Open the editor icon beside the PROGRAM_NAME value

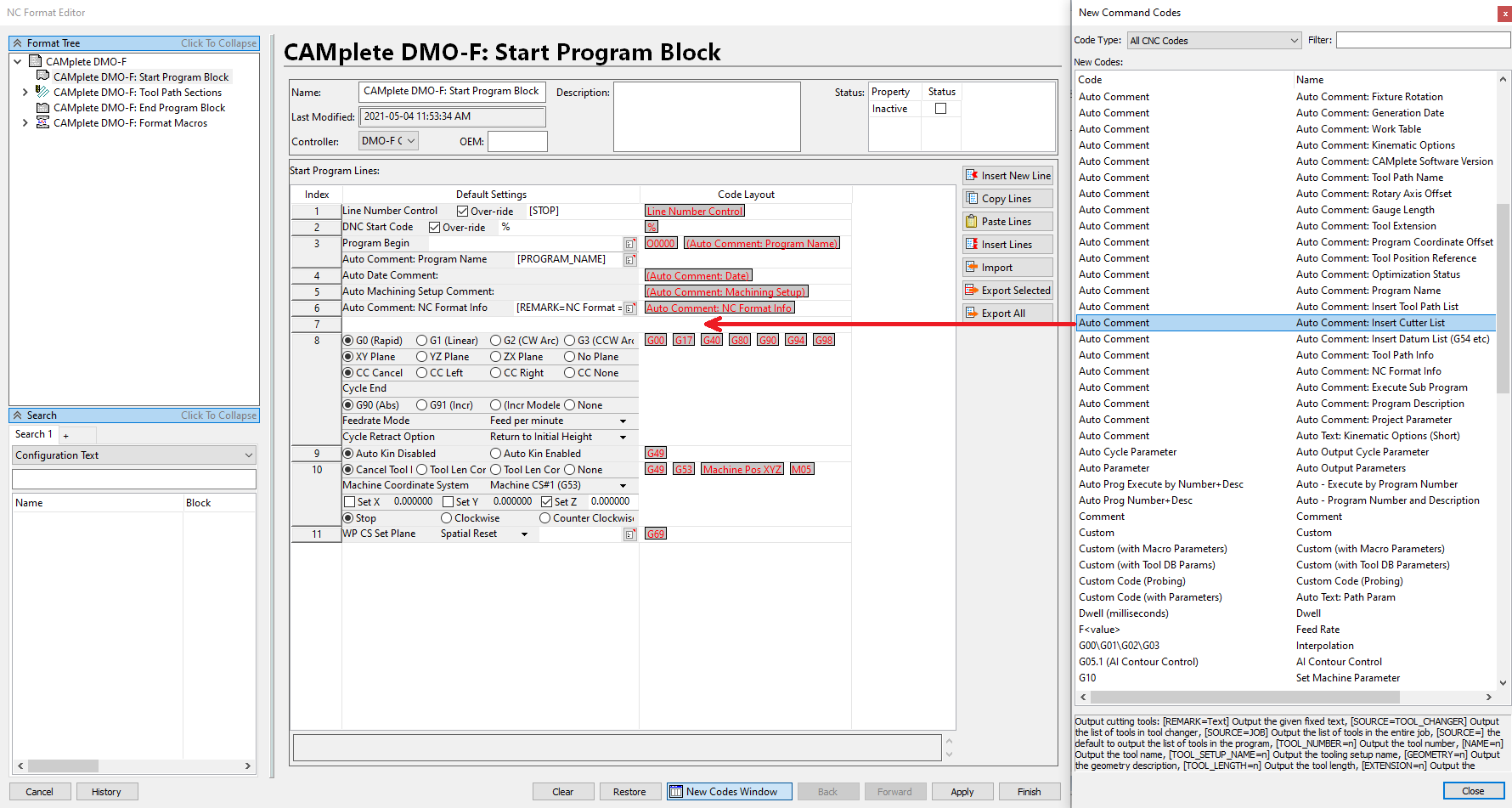click(630, 260)
